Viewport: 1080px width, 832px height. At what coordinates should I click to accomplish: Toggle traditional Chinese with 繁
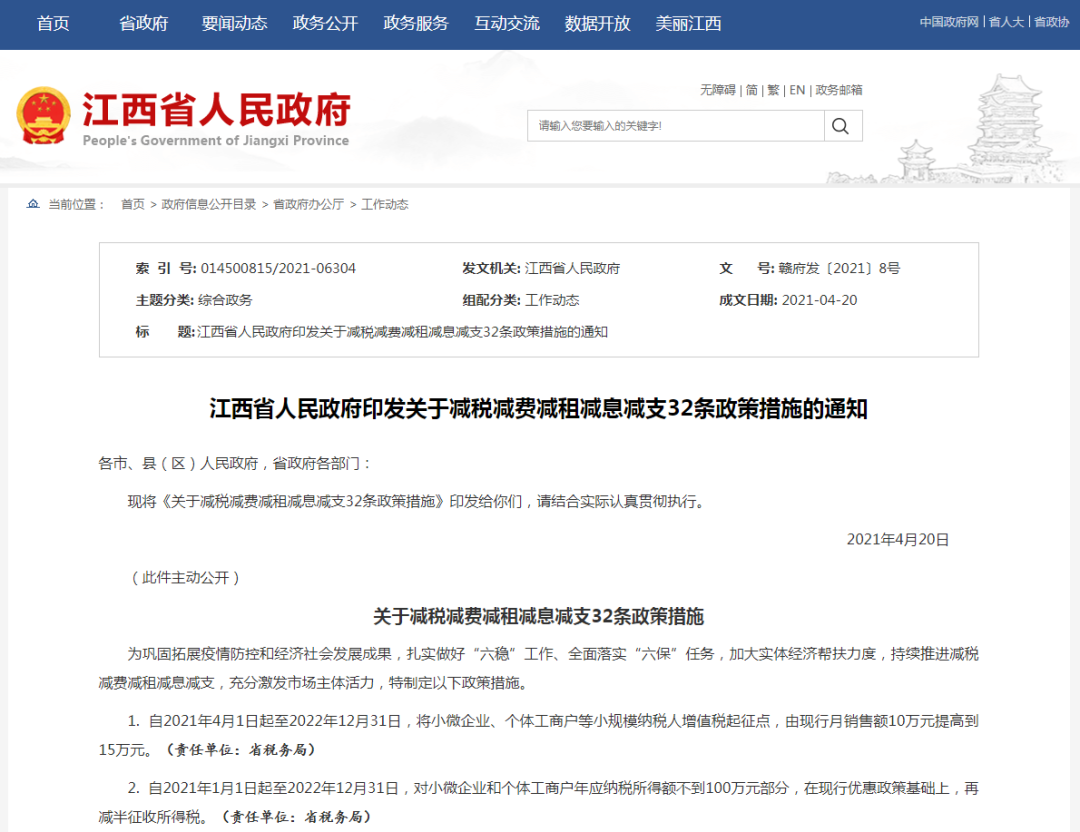point(772,90)
